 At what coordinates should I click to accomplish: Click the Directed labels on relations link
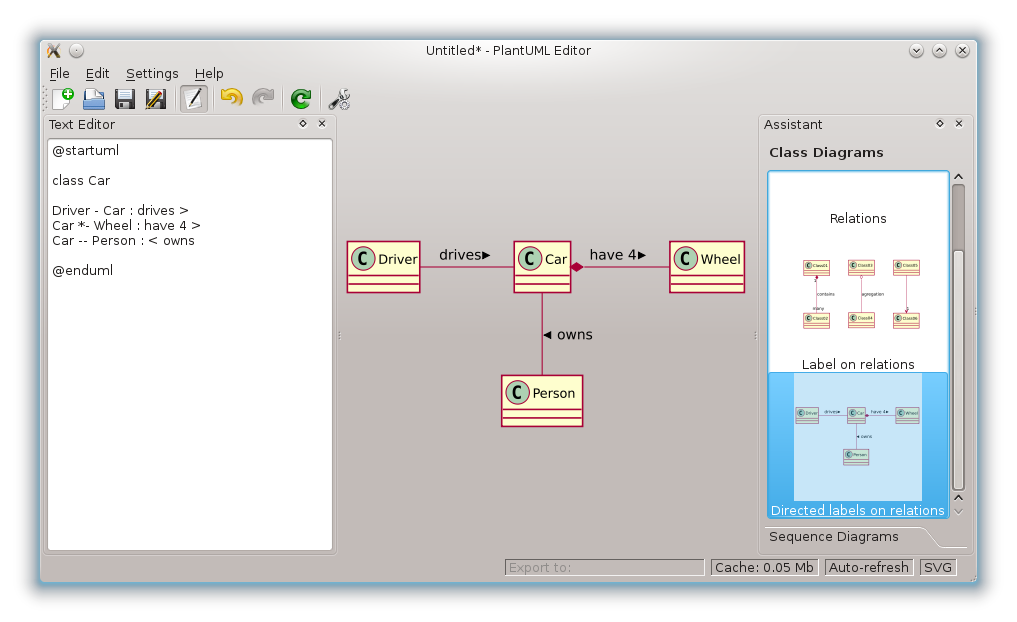(857, 510)
